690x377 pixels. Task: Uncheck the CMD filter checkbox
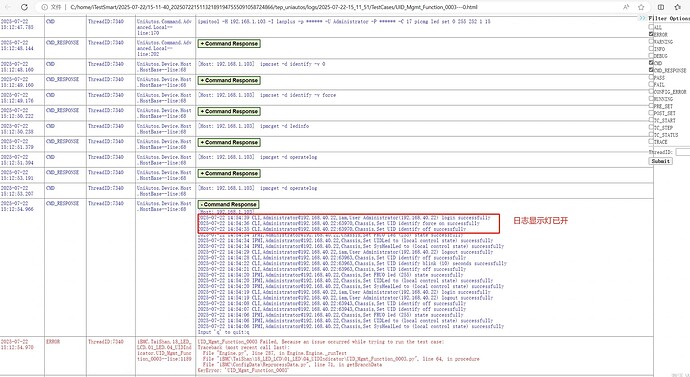pyautogui.click(x=651, y=63)
